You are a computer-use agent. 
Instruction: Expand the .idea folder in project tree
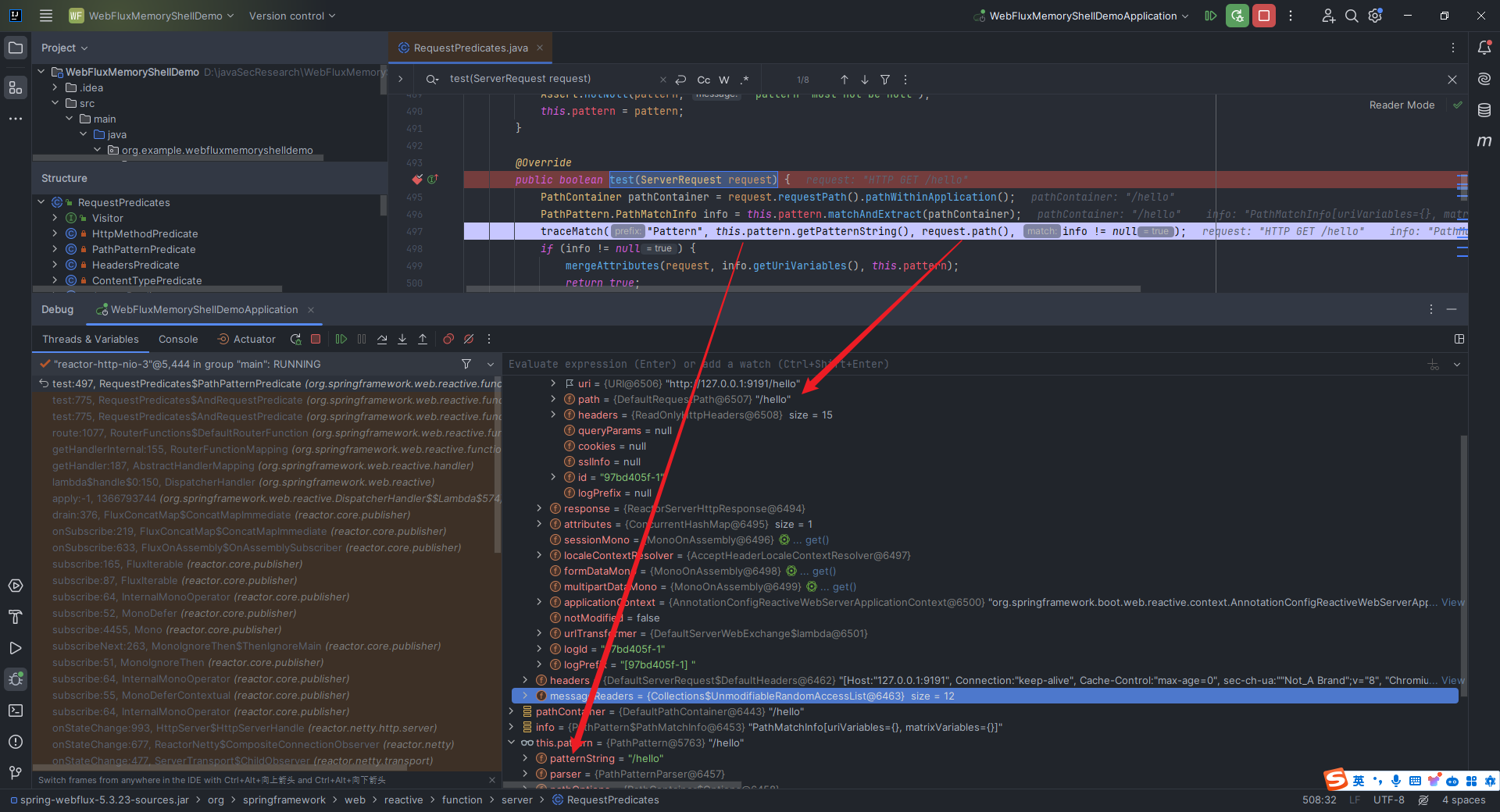point(55,87)
